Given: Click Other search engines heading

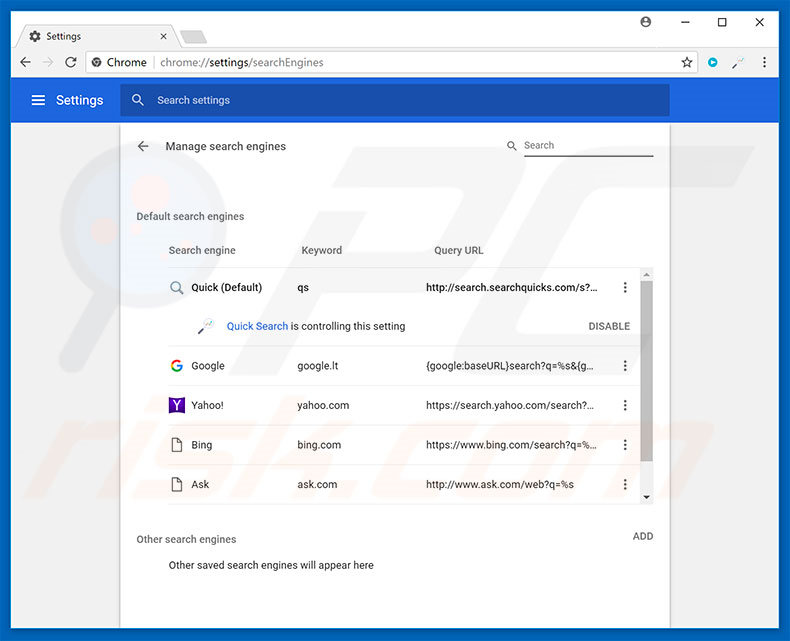Looking at the screenshot, I should click(186, 539).
